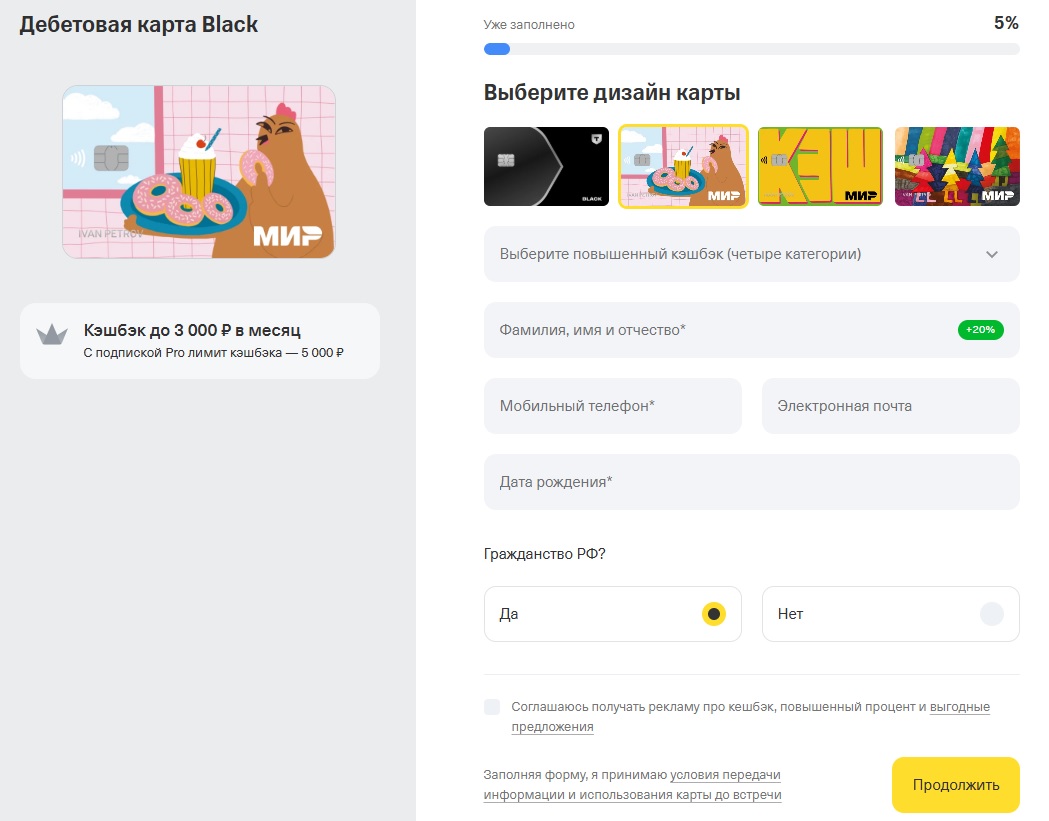Click the large card preview image

(x=199, y=171)
